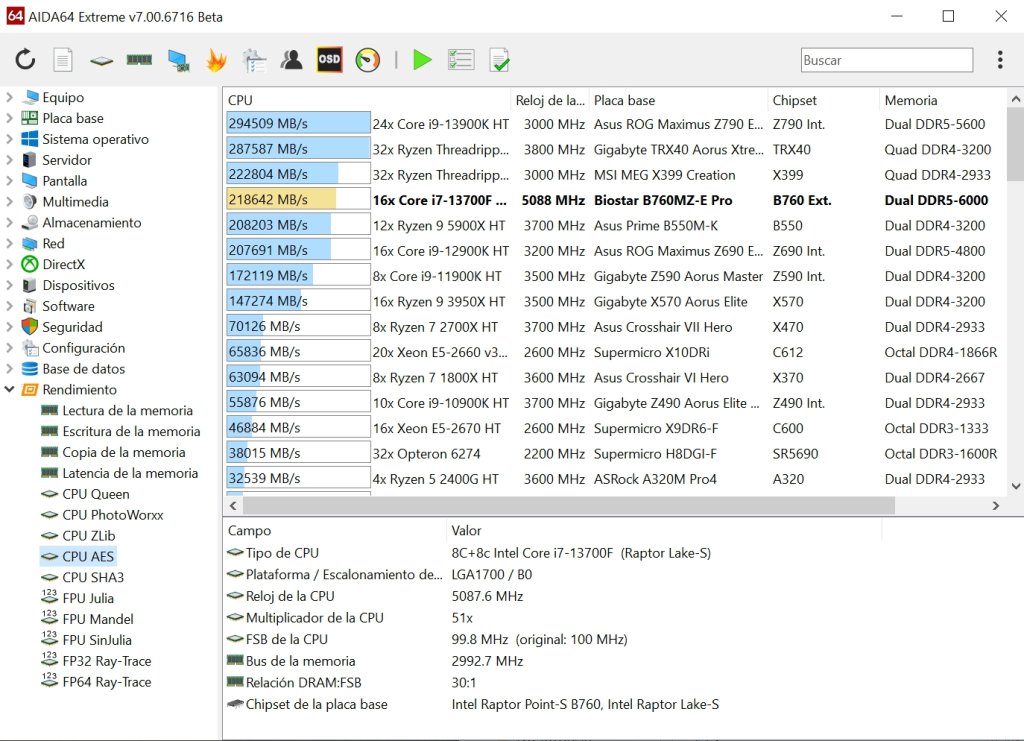This screenshot has height=741, width=1024.
Task: Toggle the OSD panel icon
Action: pos(329,60)
